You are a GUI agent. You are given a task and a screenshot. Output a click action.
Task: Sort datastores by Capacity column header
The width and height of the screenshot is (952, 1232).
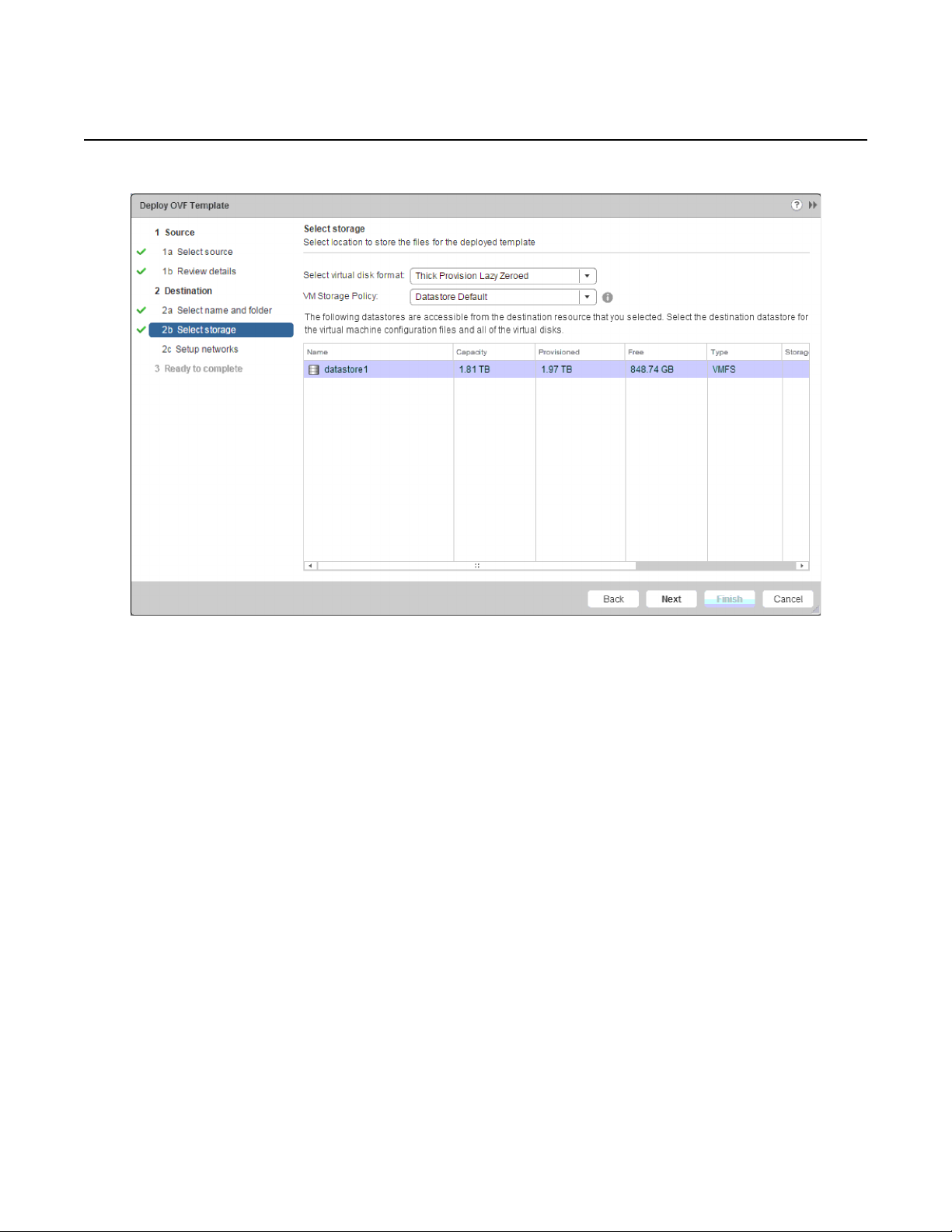coord(494,352)
